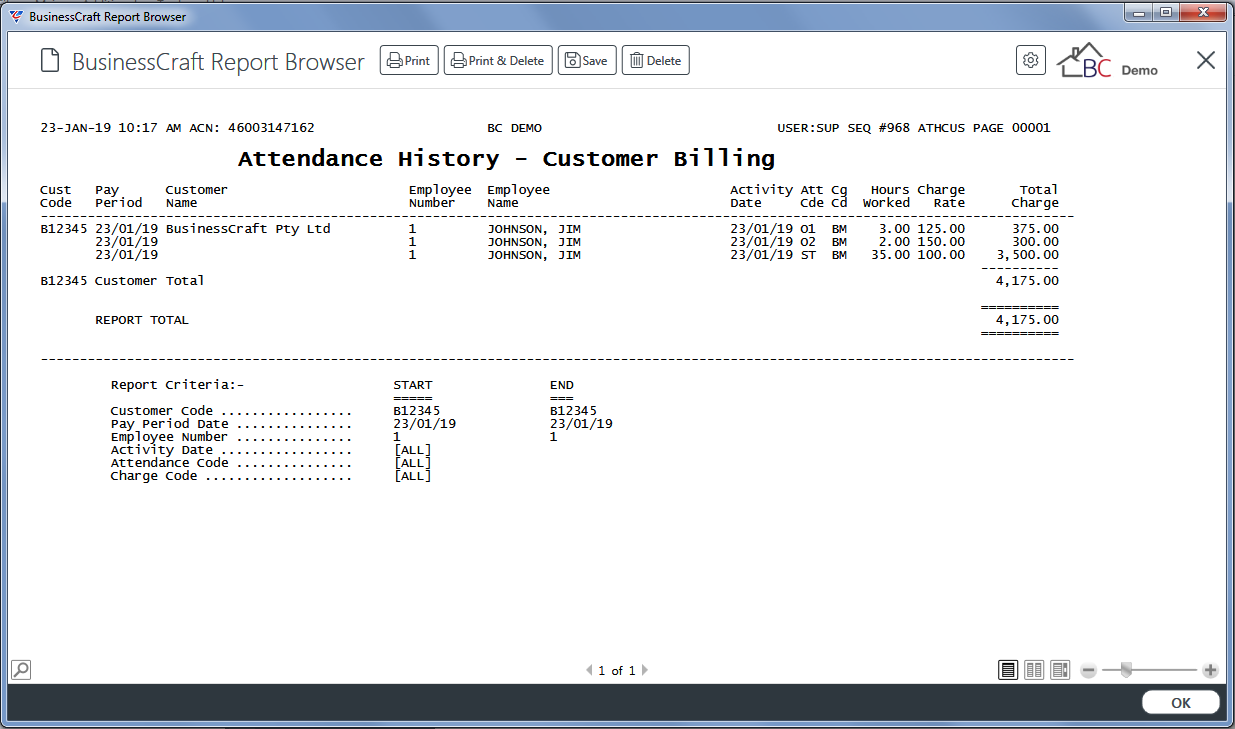The width and height of the screenshot is (1235, 729).
Task: Open the magnifier search icon
Action: (20, 670)
